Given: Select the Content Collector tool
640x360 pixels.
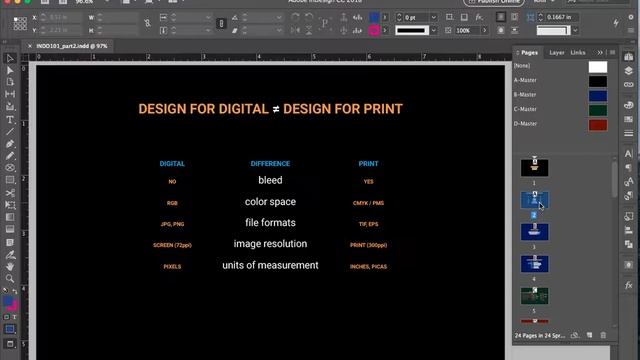Looking at the screenshot, I should pos(10,107).
